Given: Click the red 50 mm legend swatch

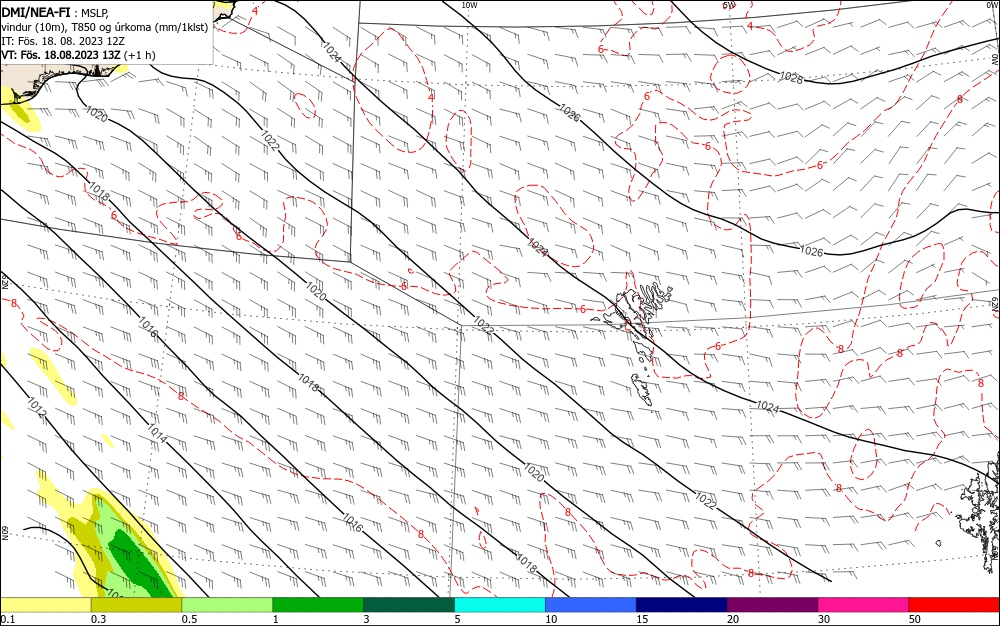Looking at the screenshot, I should (954, 605).
